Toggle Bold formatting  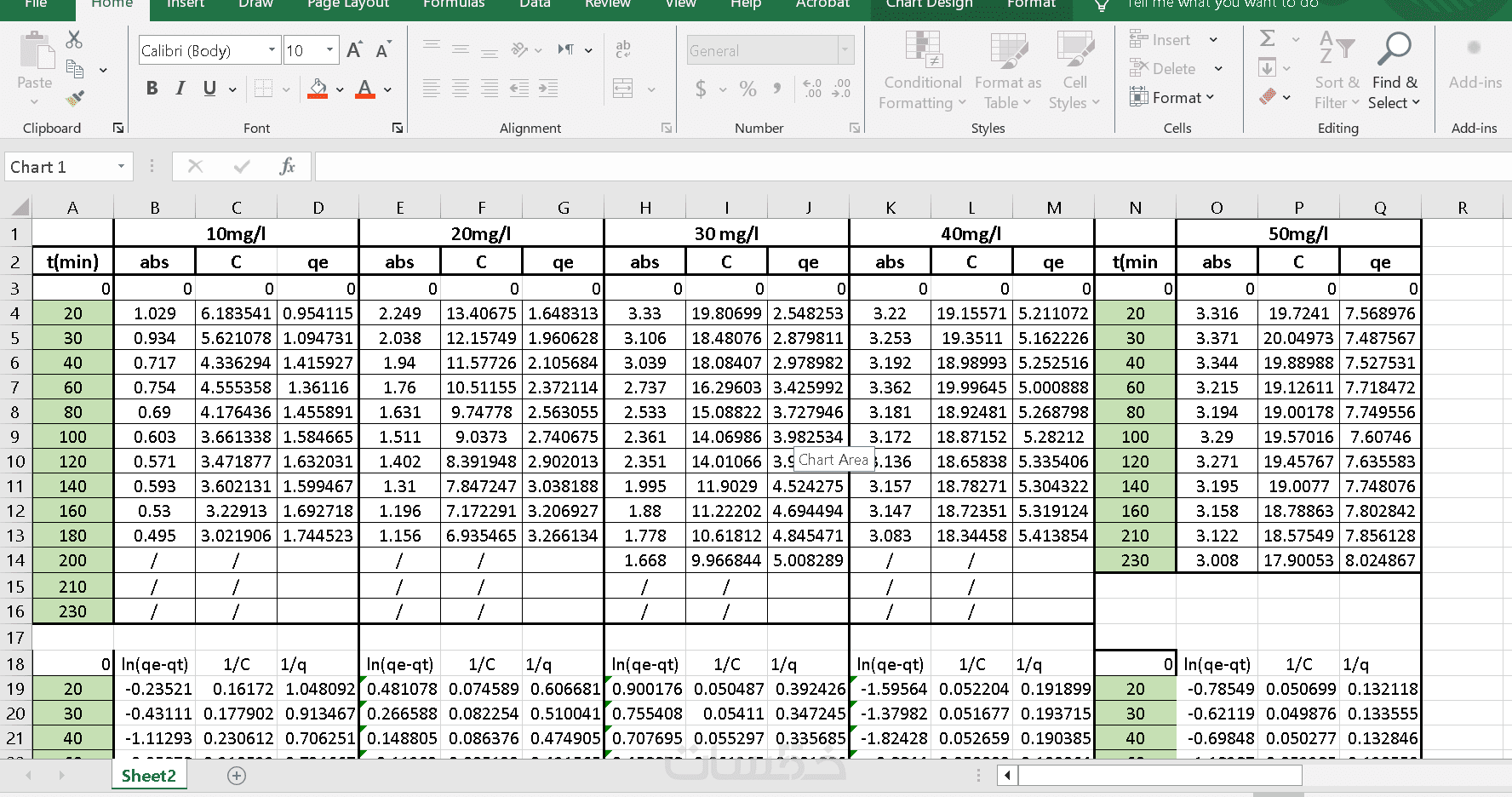pos(152,89)
